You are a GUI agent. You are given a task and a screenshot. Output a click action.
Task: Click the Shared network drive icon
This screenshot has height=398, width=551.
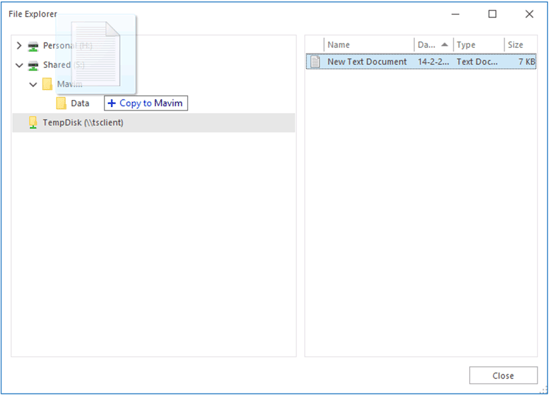pos(33,66)
